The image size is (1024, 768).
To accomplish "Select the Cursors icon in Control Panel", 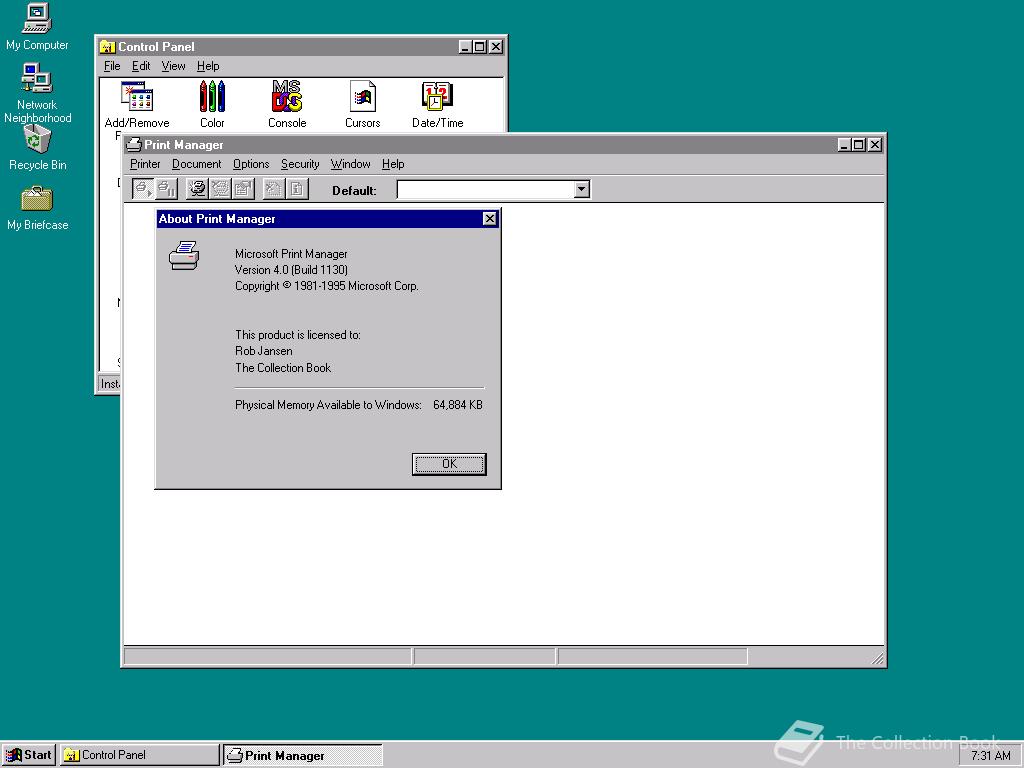I will click(x=362, y=104).
